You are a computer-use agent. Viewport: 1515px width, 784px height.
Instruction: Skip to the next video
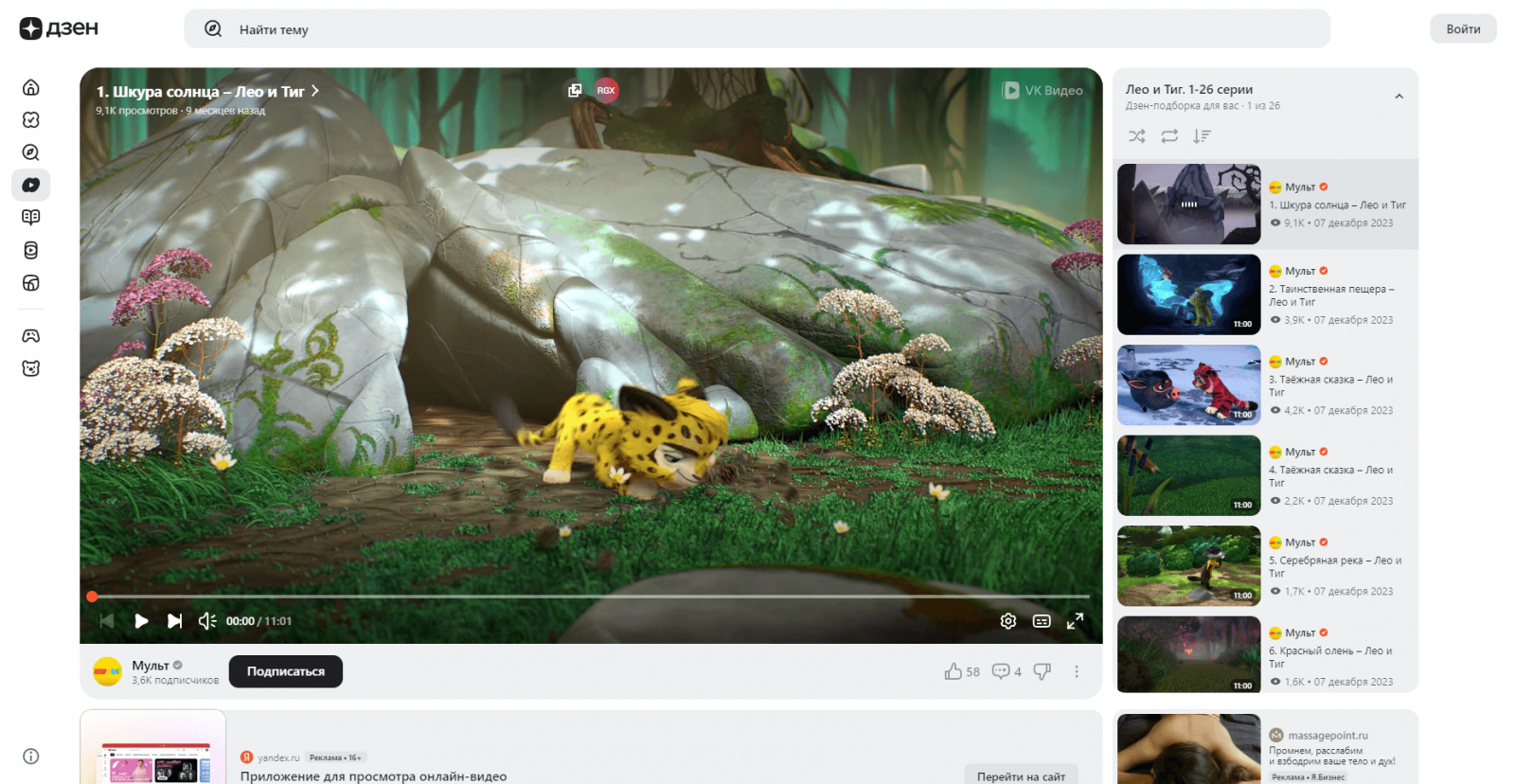coord(174,621)
